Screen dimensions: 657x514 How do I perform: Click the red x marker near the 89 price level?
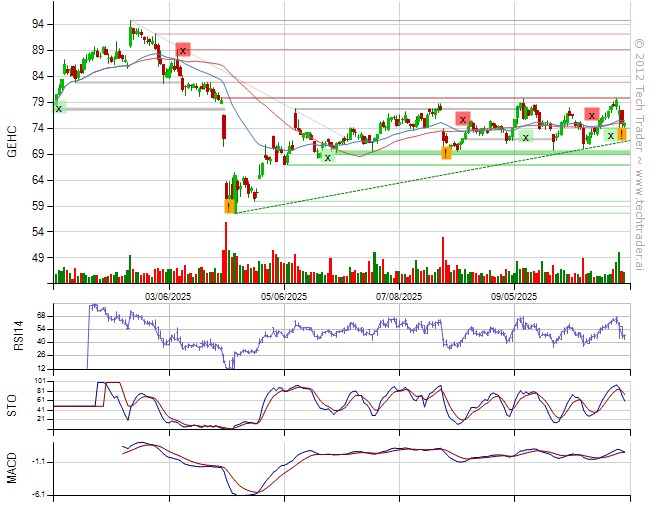tap(182, 50)
